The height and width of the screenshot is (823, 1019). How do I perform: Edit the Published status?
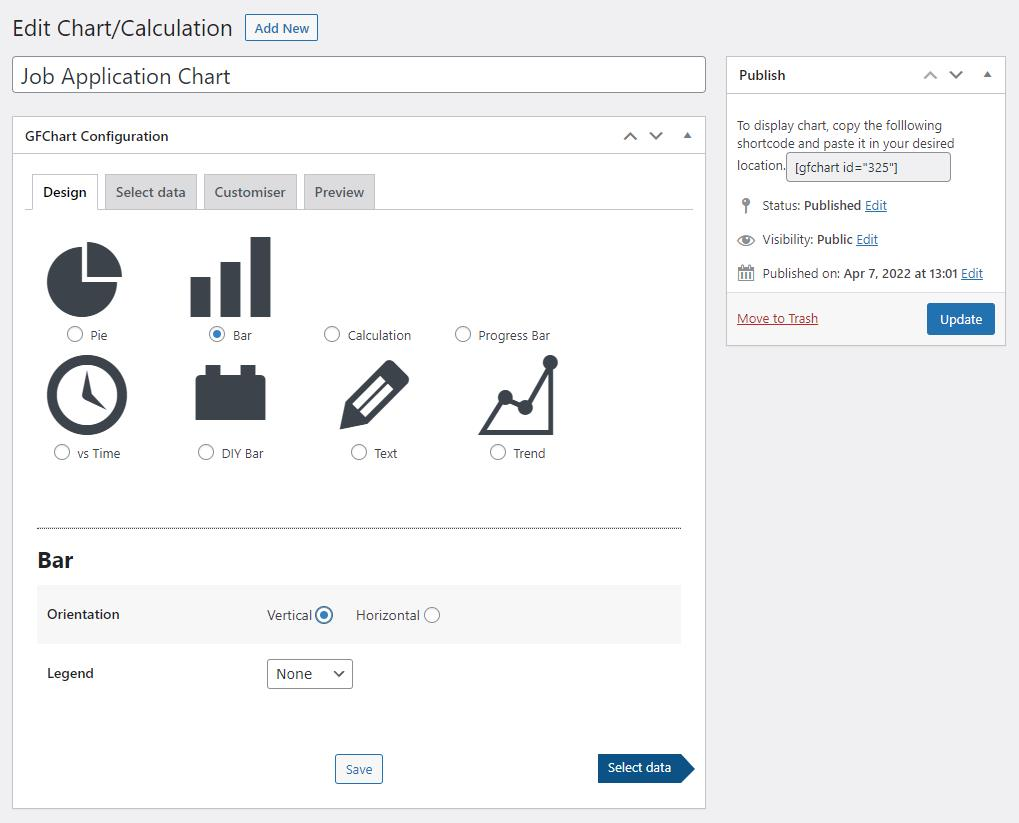(x=875, y=205)
